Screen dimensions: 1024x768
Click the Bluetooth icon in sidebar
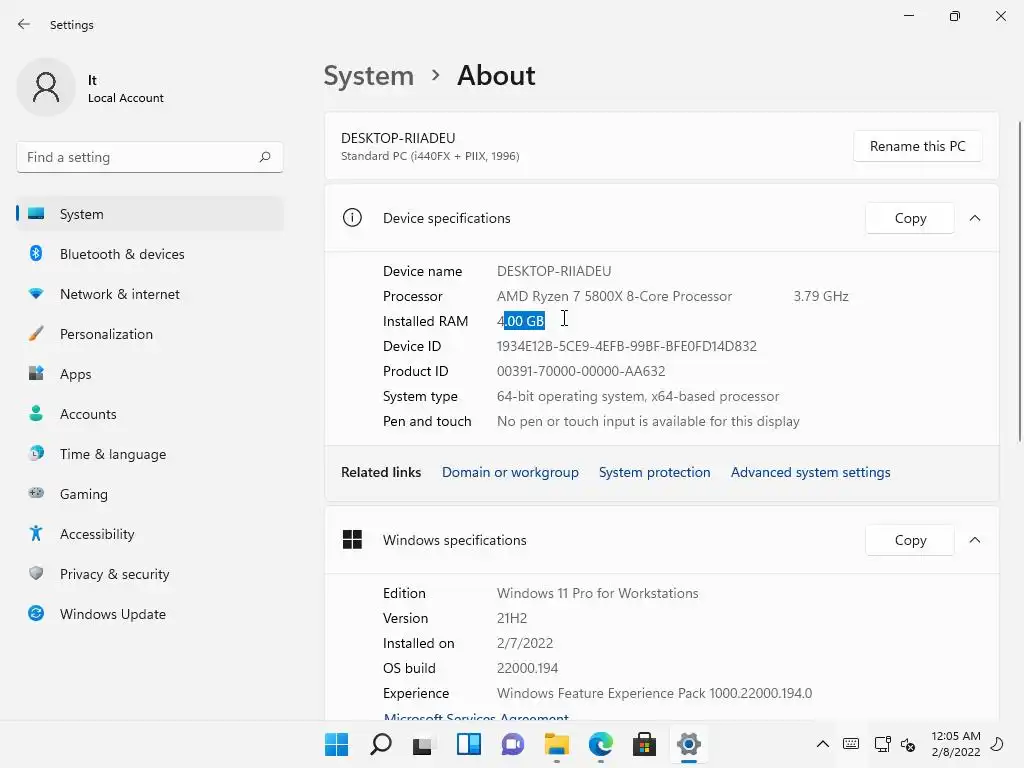coord(36,253)
